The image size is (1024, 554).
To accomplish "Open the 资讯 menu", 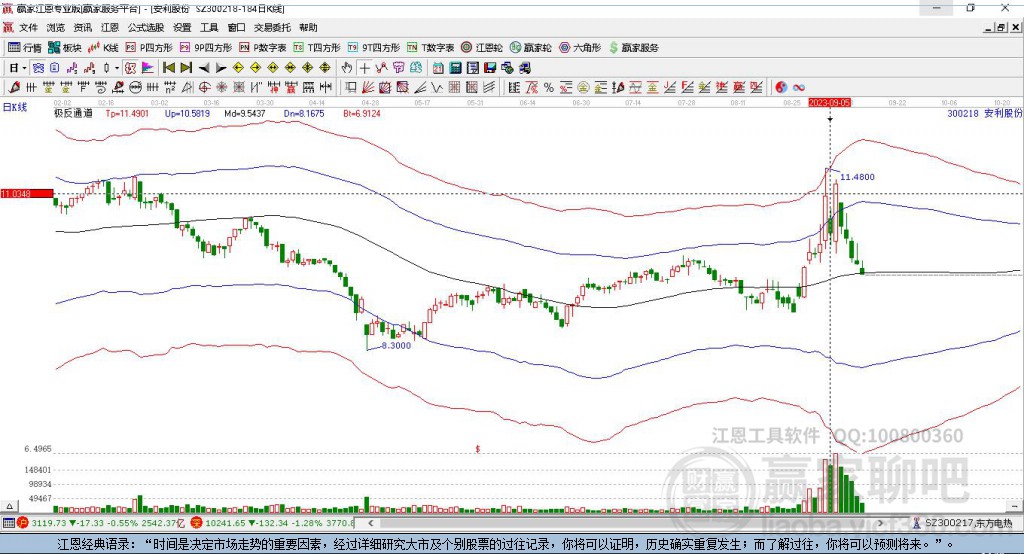I will [x=83, y=27].
